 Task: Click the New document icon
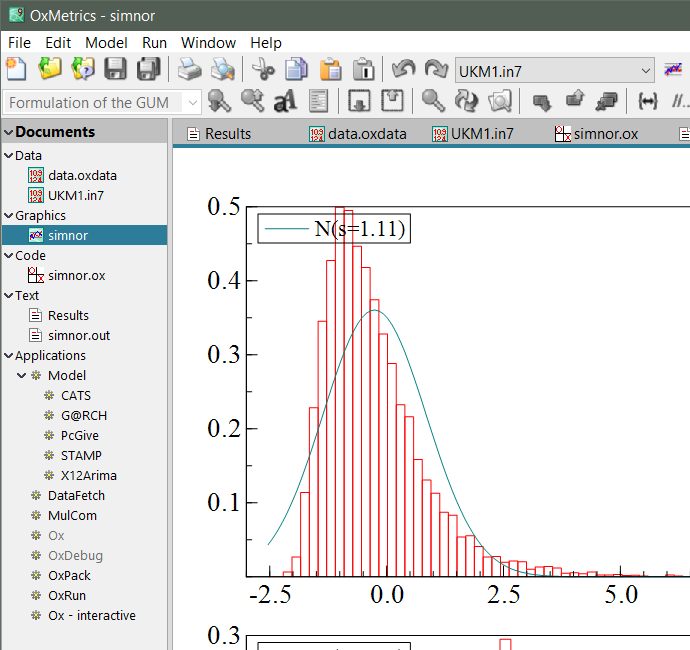tap(17, 69)
